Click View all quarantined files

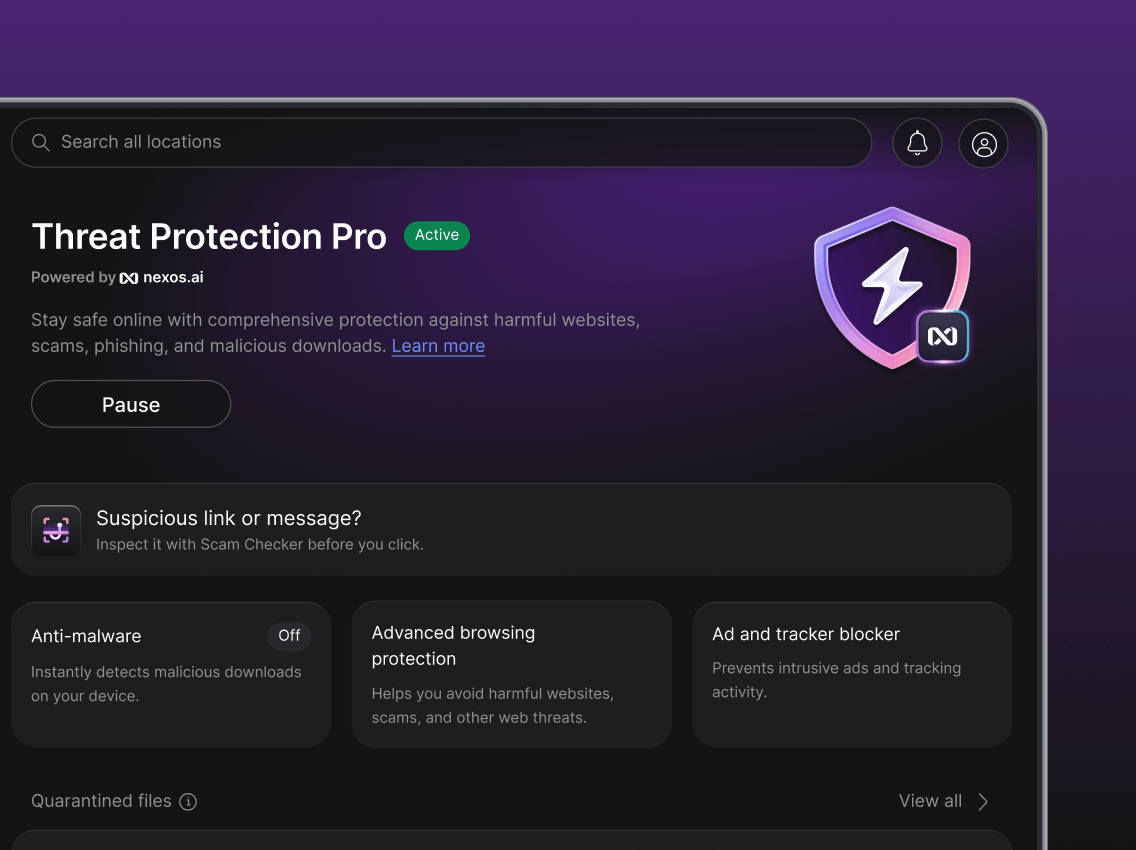click(x=930, y=801)
